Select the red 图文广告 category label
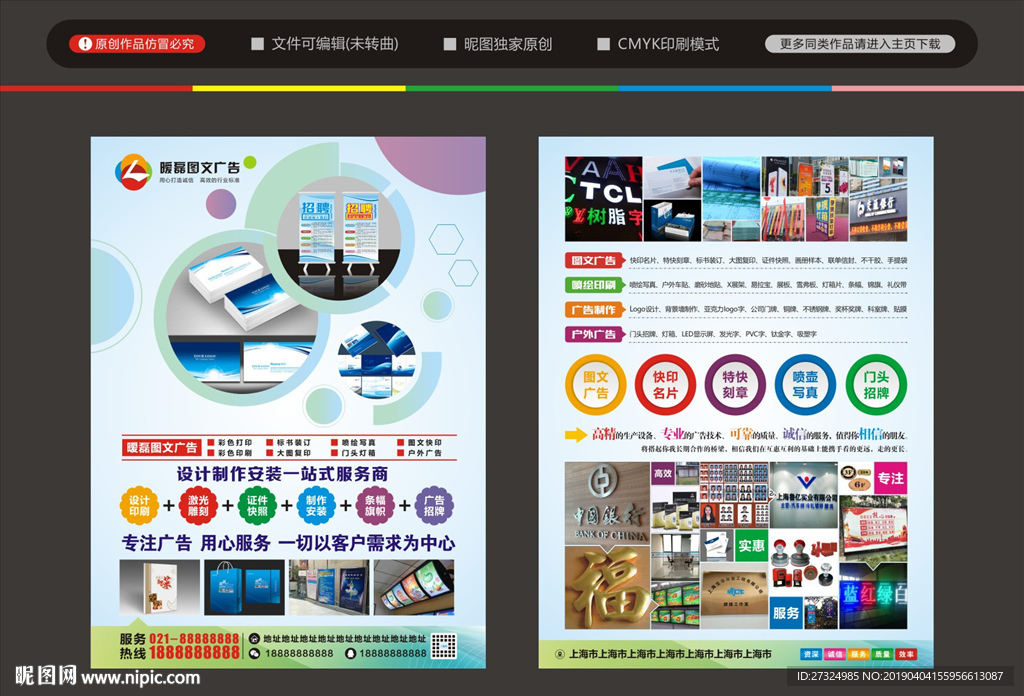The height and width of the screenshot is (696, 1024). [593, 261]
